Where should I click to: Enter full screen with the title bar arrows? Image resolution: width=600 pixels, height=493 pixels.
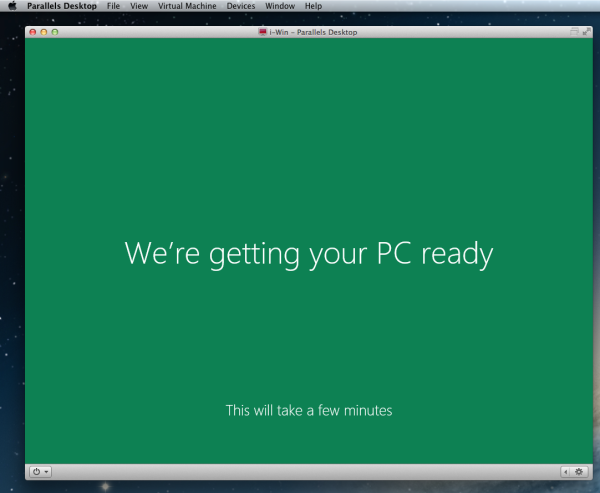[586, 32]
